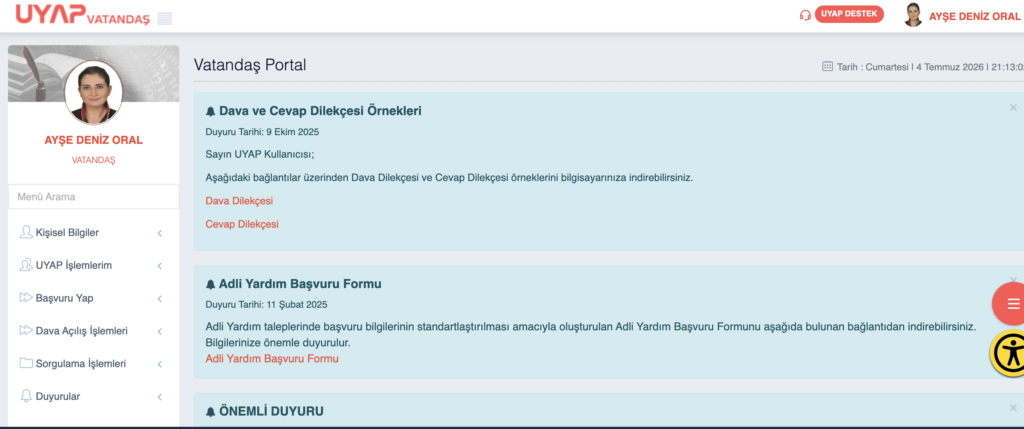Click bell icon of Dava ve Cevap Dilekçesi announcement
Viewport: 1024px width, 429px height.
[210, 111]
